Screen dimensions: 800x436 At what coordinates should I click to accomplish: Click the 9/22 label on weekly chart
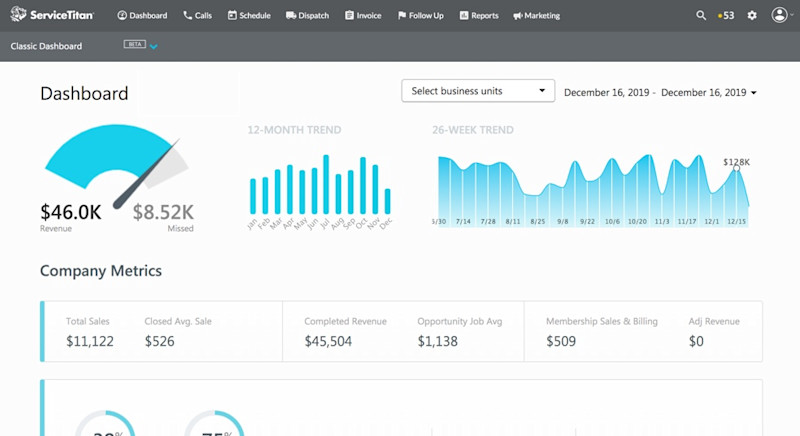[x=587, y=221]
